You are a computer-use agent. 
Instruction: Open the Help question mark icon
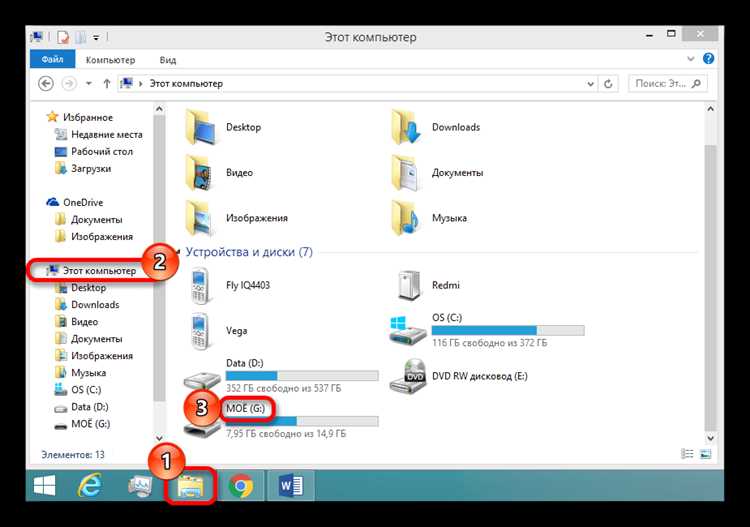tap(708, 59)
